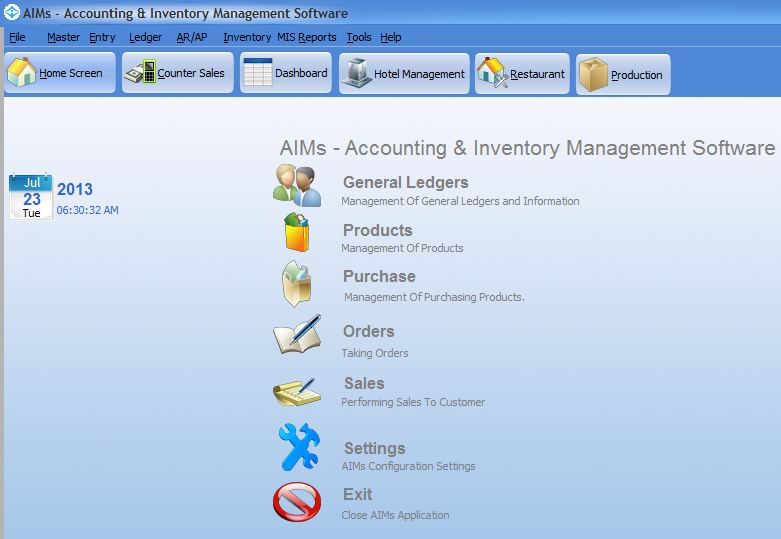Open the Help menu
This screenshot has width=781, height=539.
[390, 37]
